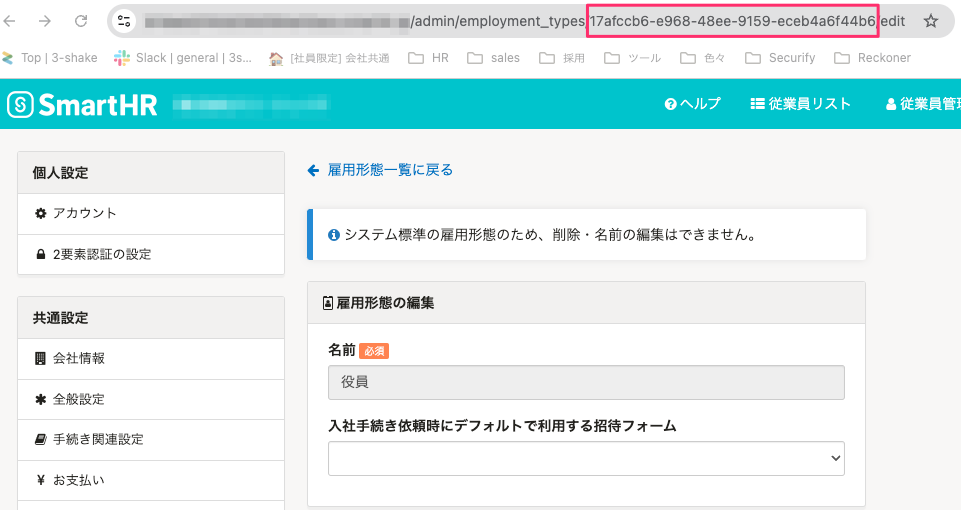Click the 雇用形態一覧に戻る link
The image size is (961, 510).
[380, 170]
